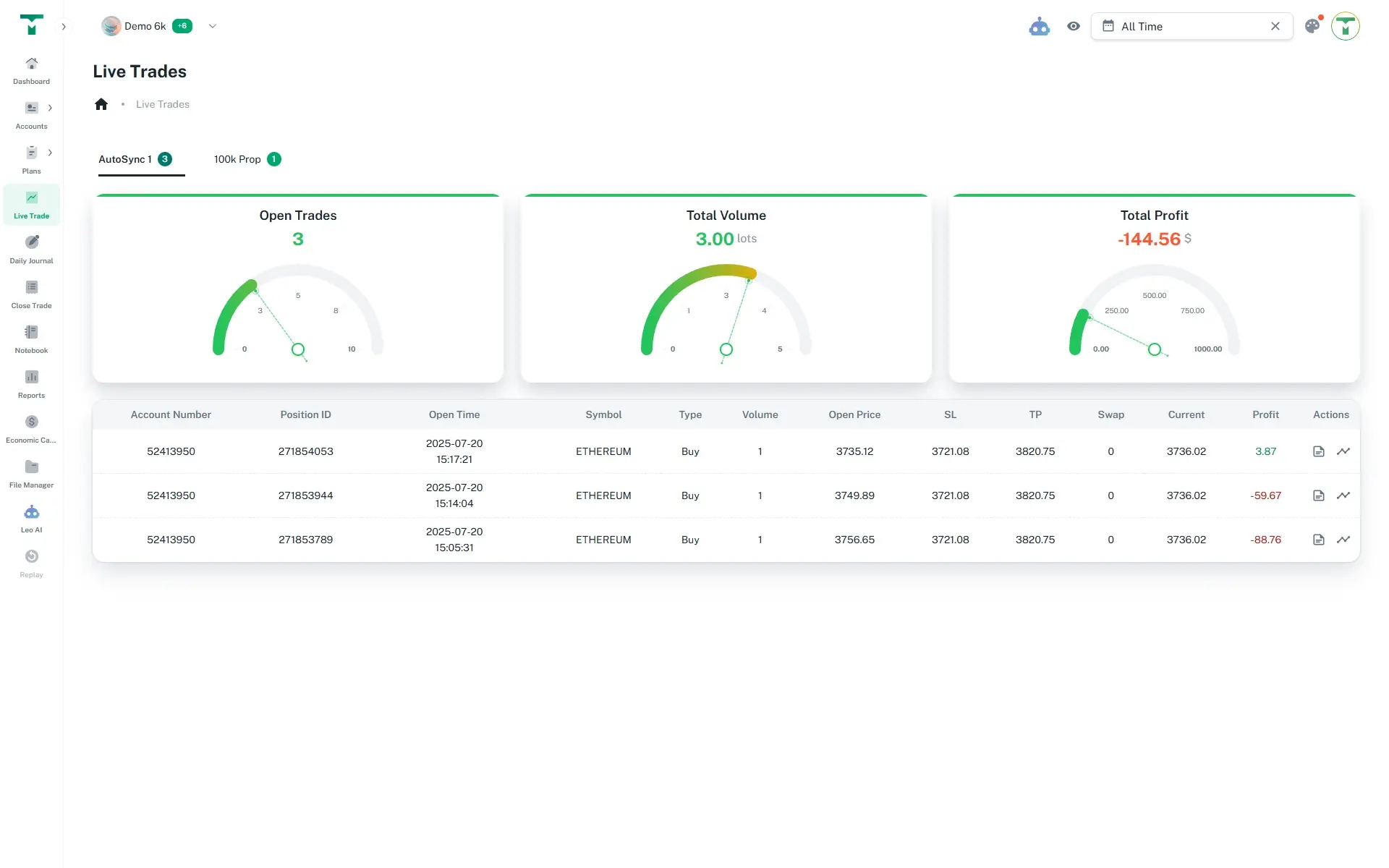The image size is (1389, 868).
Task: Click the robot sync icon in the header
Action: click(x=1040, y=26)
